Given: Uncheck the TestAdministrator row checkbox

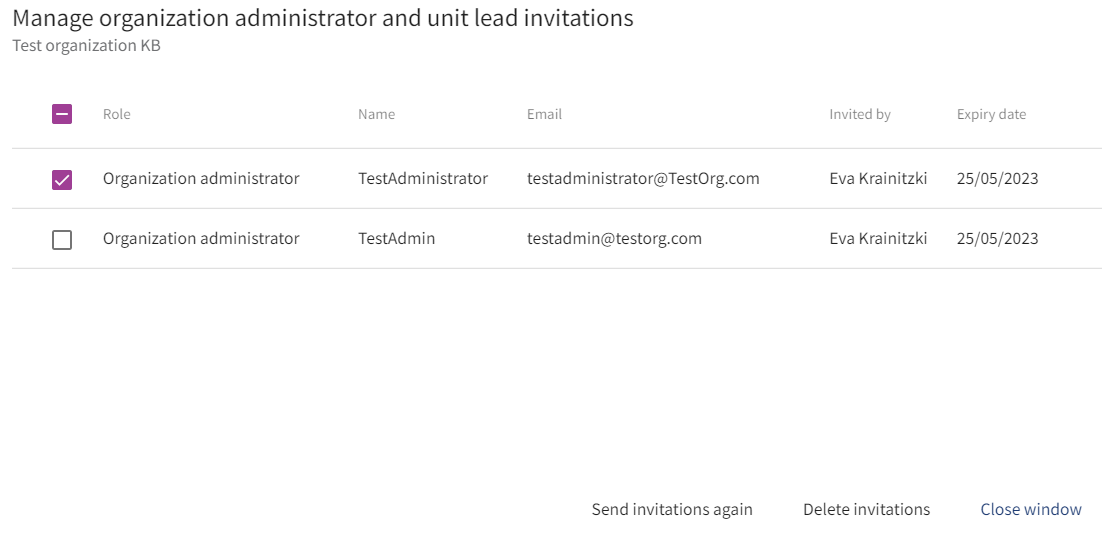Looking at the screenshot, I should tap(62, 180).
